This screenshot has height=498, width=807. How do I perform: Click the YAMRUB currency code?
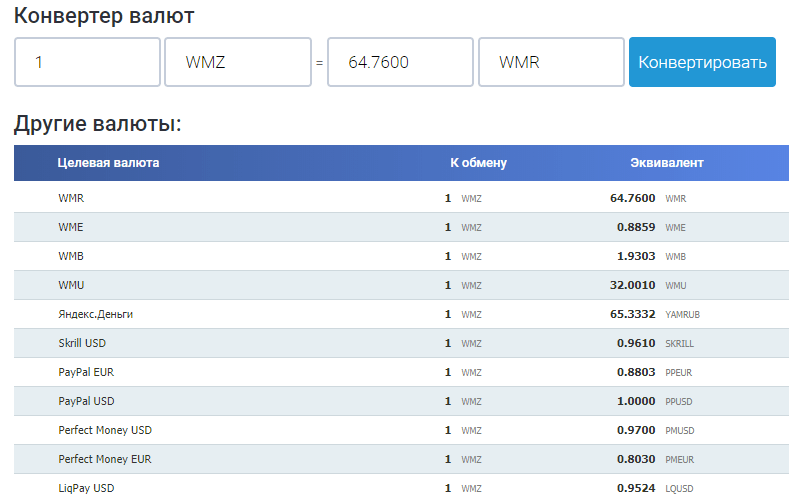click(x=682, y=315)
